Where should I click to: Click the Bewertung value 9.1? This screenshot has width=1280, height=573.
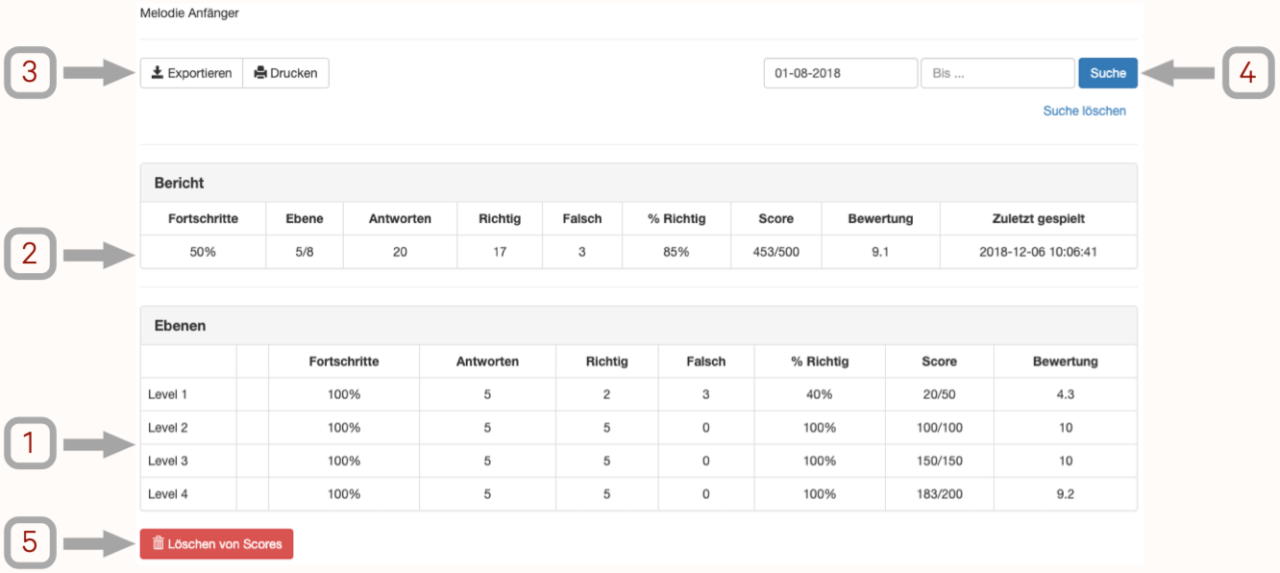(x=880, y=252)
